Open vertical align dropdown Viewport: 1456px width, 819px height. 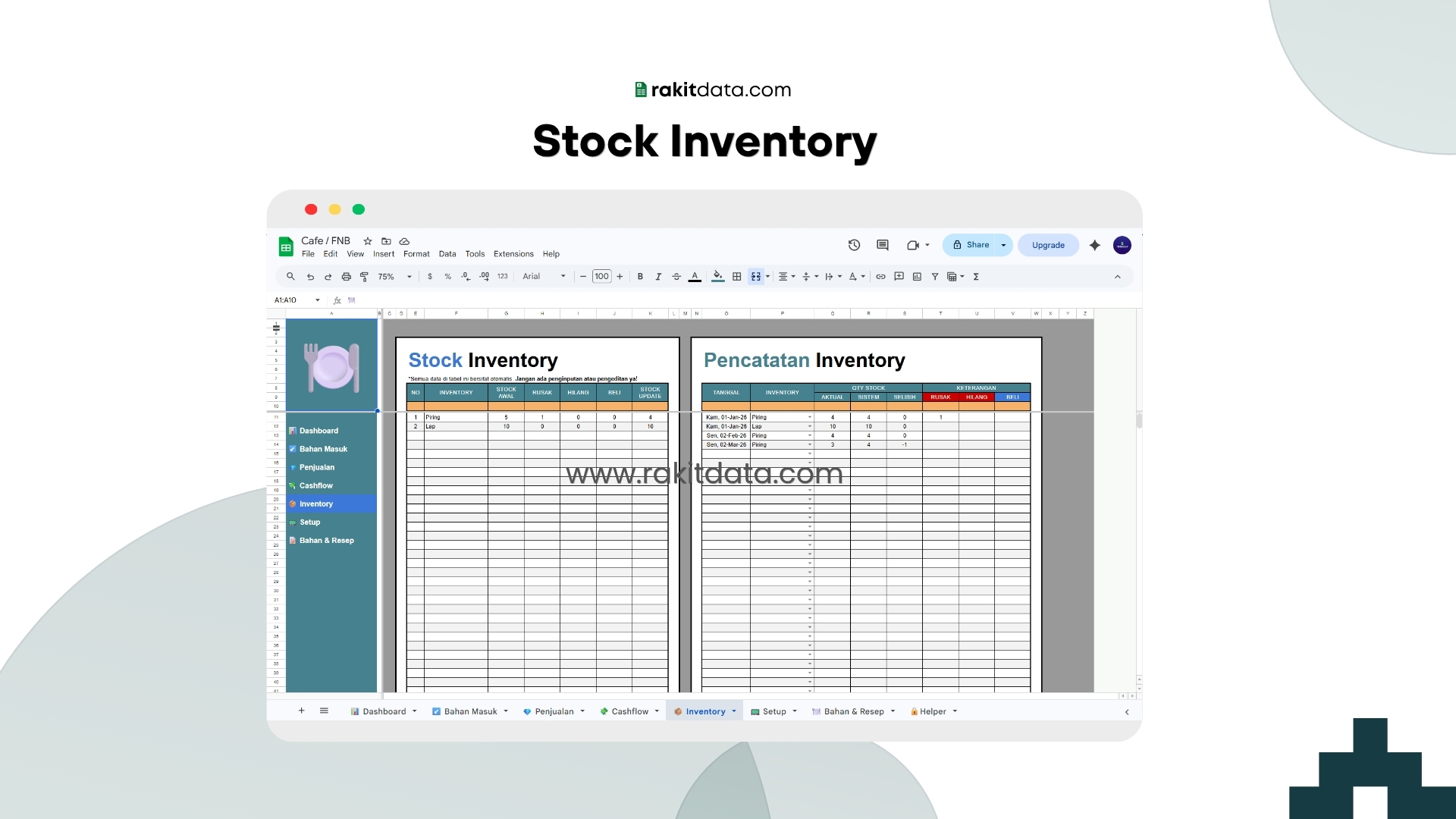(810, 277)
